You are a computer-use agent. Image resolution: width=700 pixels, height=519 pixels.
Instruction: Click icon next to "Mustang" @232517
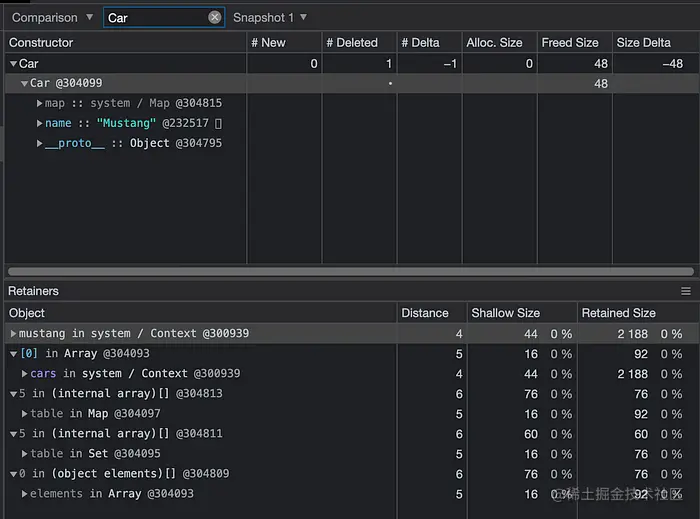(218, 124)
